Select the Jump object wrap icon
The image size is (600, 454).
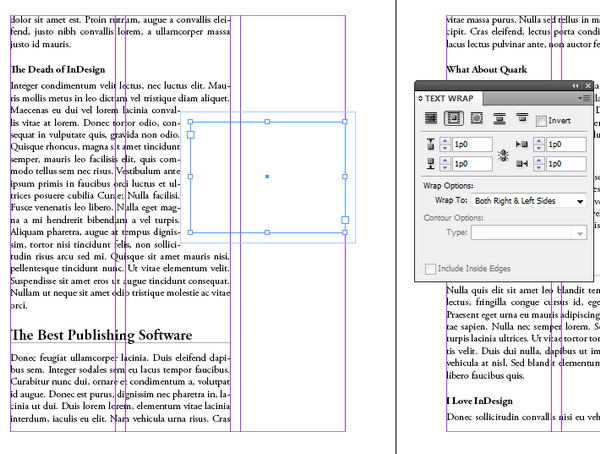click(499, 118)
